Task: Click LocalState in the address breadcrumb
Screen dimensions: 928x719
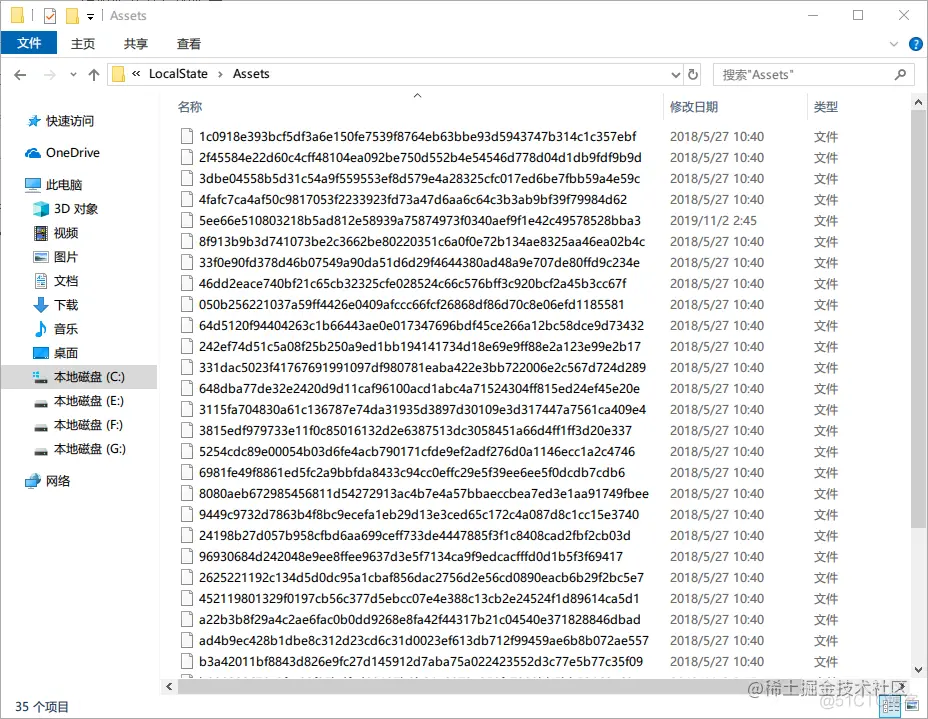Action: pos(178,74)
